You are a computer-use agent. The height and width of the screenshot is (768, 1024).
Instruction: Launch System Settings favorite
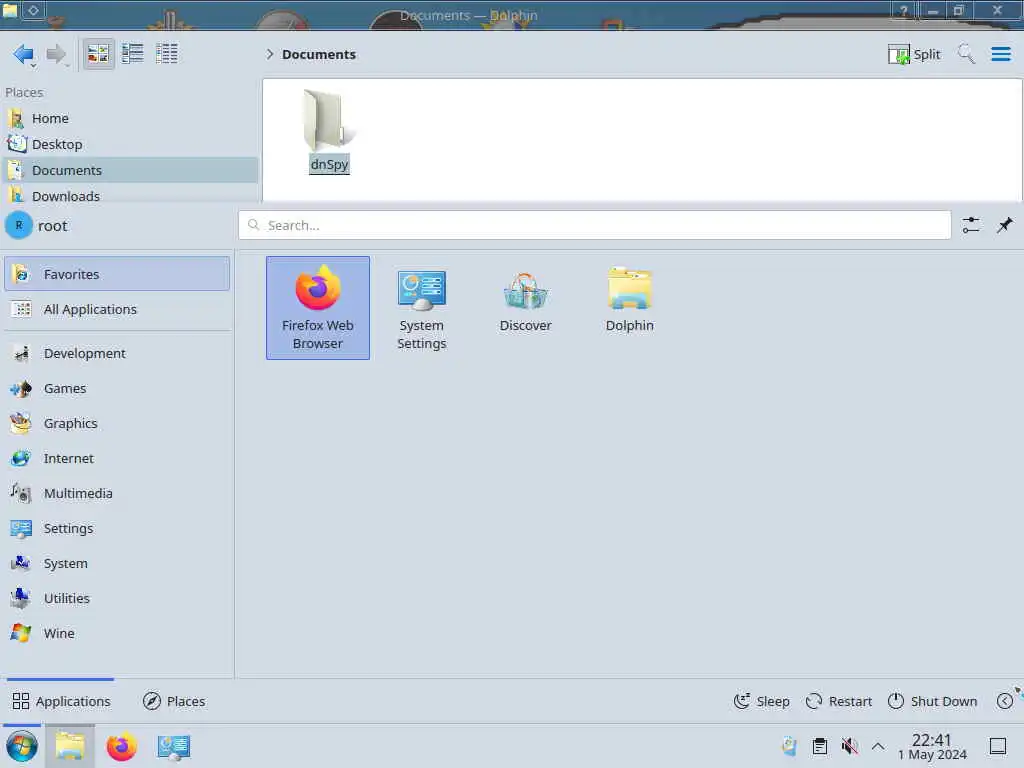point(422,308)
